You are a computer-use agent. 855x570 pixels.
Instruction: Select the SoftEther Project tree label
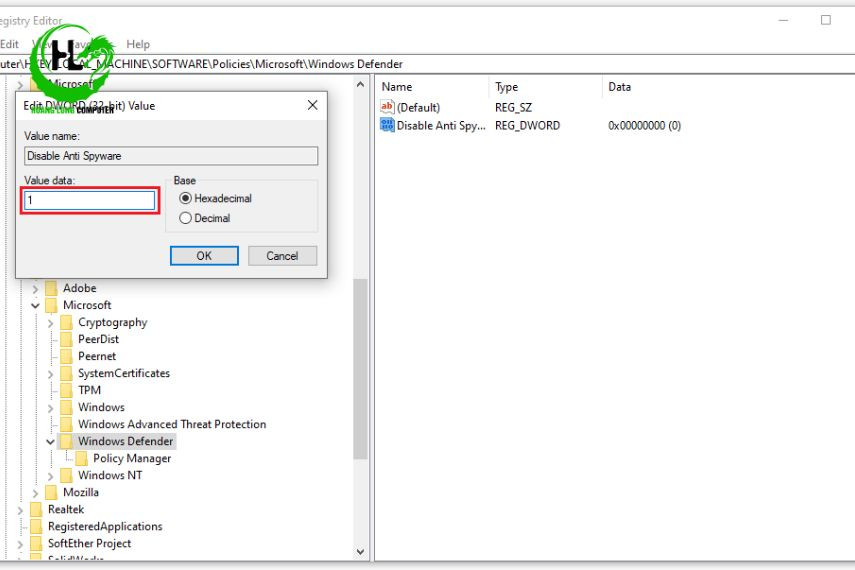(89, 543)
